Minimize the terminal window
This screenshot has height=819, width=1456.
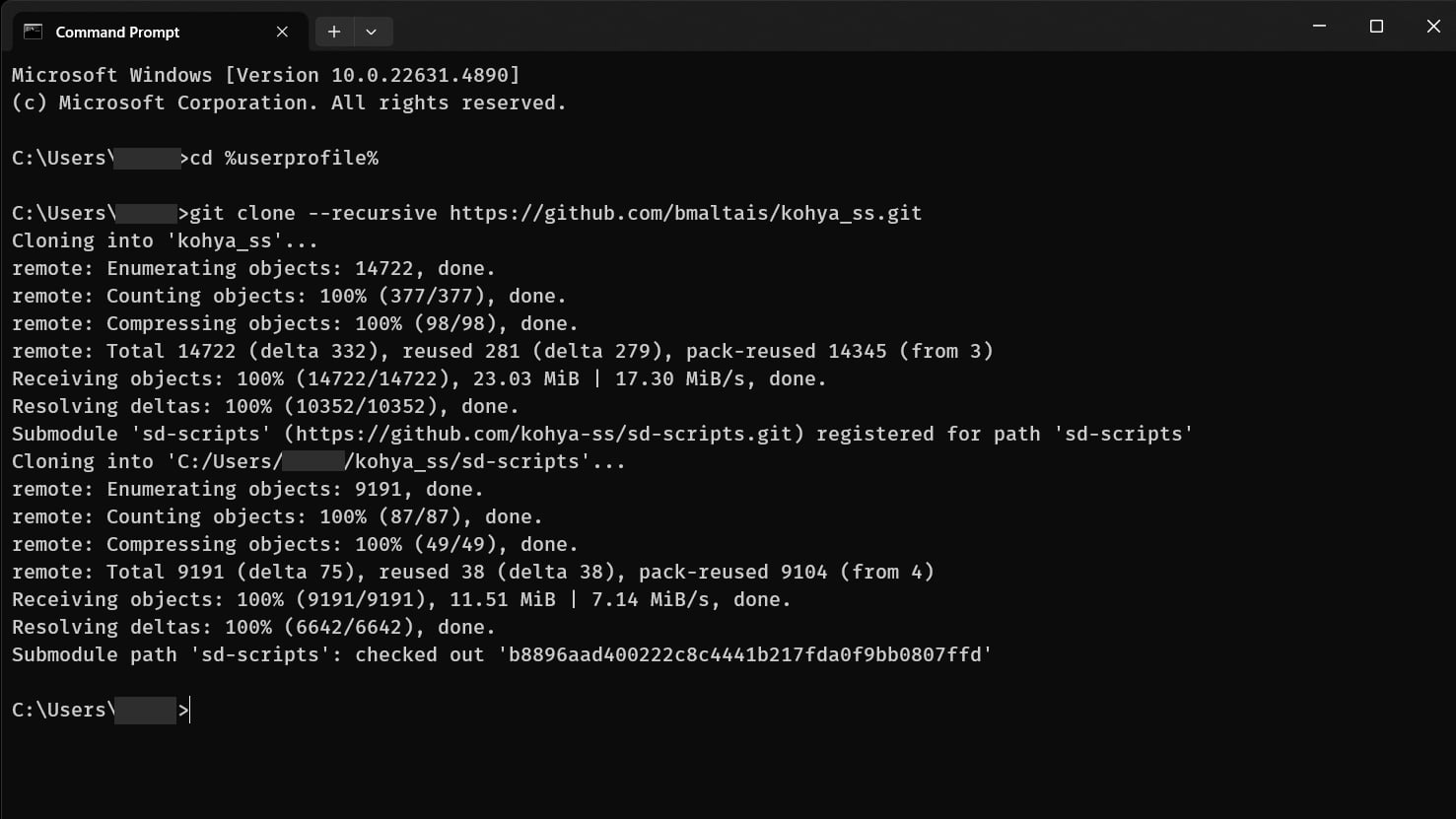point(1319,26)
